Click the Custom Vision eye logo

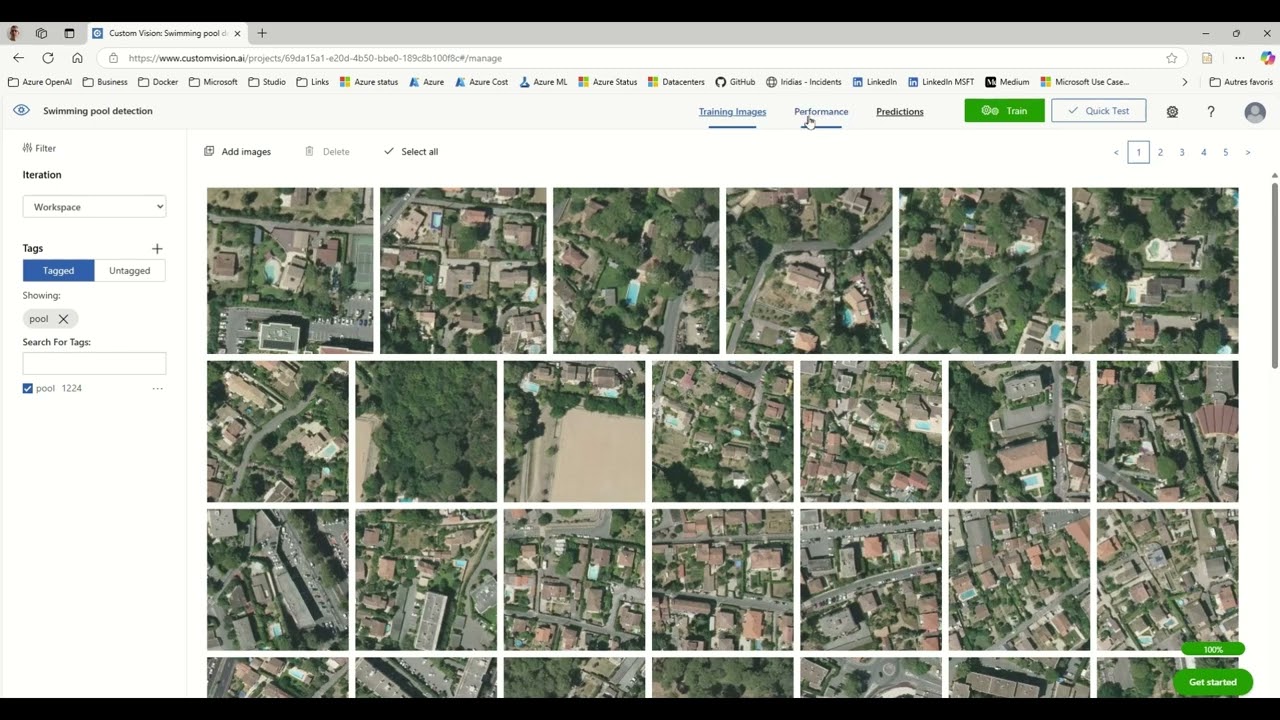(x=21, y=111)
